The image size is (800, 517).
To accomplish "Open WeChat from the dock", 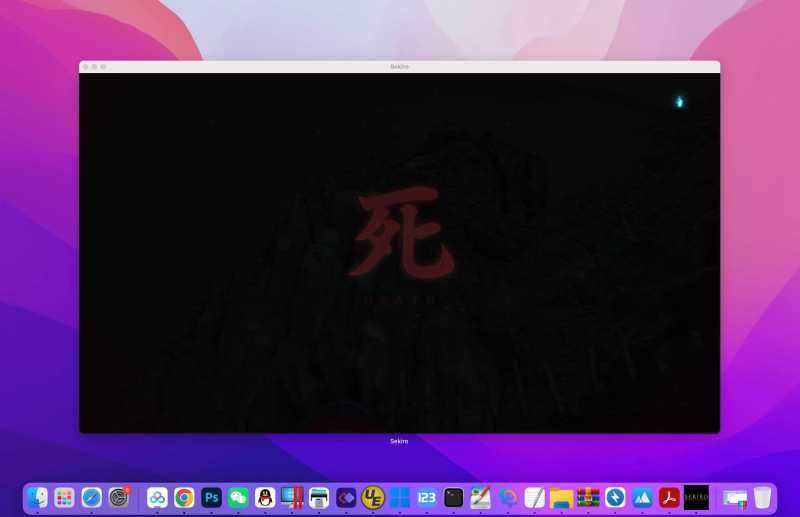I will [238, 498].
